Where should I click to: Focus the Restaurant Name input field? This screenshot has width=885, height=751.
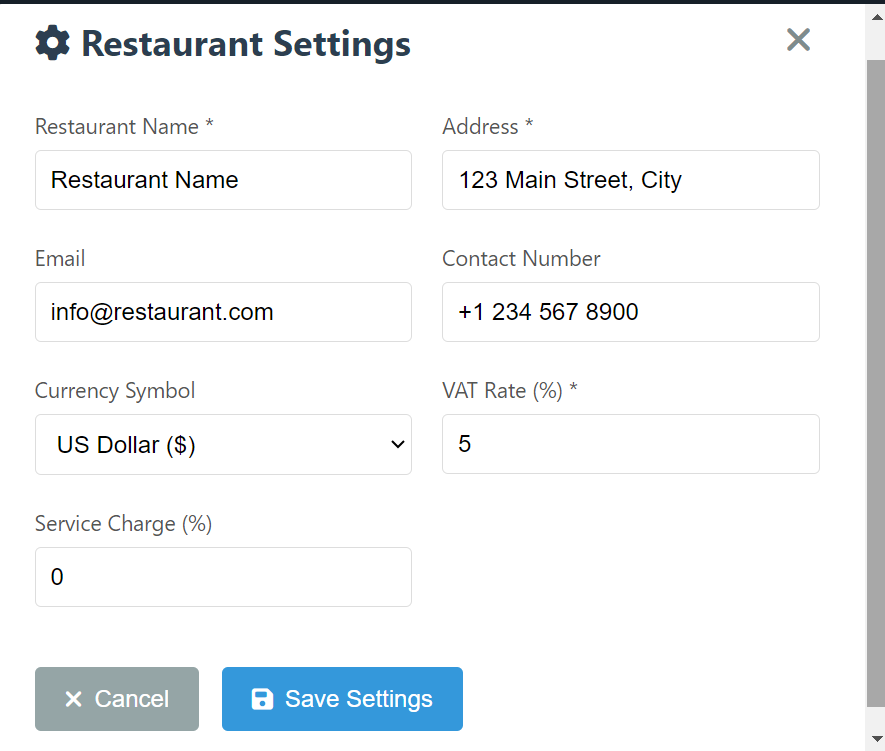tap(223, 180)
